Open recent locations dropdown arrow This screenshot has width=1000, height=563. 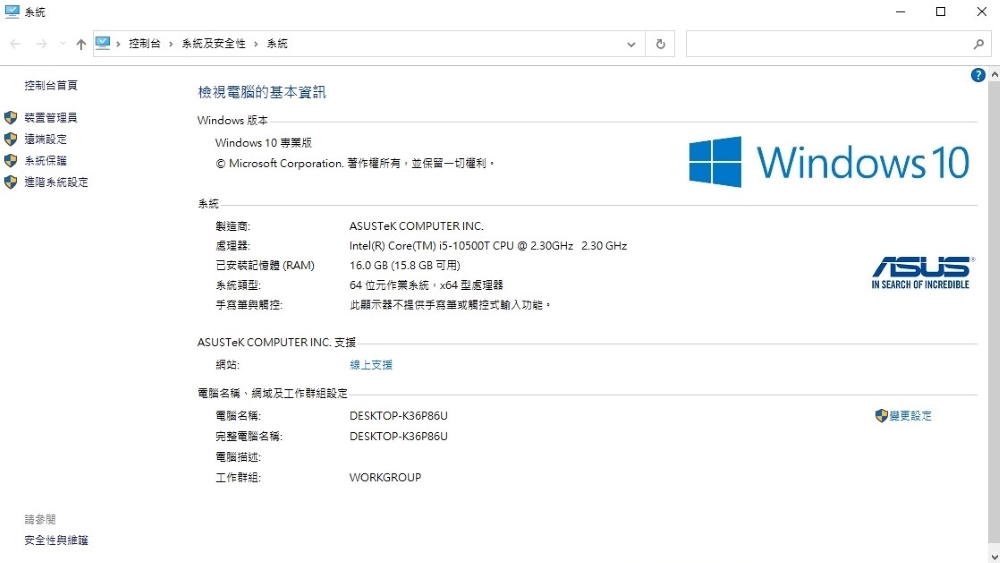[62, 44]
